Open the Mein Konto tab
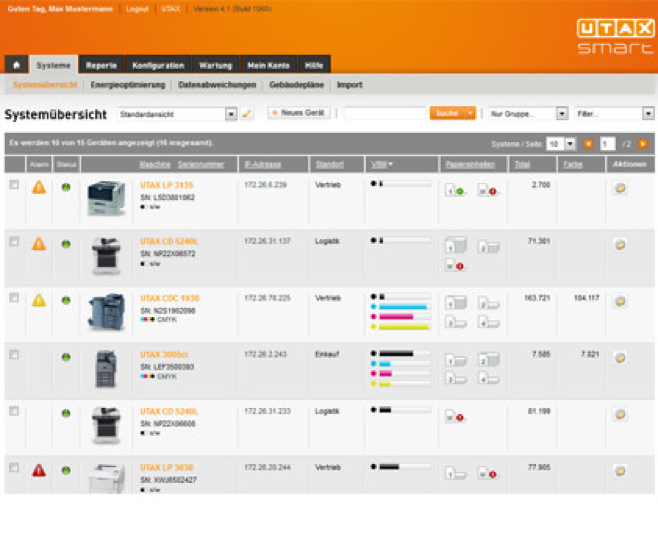The width and height of the screenshot is (658, 550). point(268,65)
